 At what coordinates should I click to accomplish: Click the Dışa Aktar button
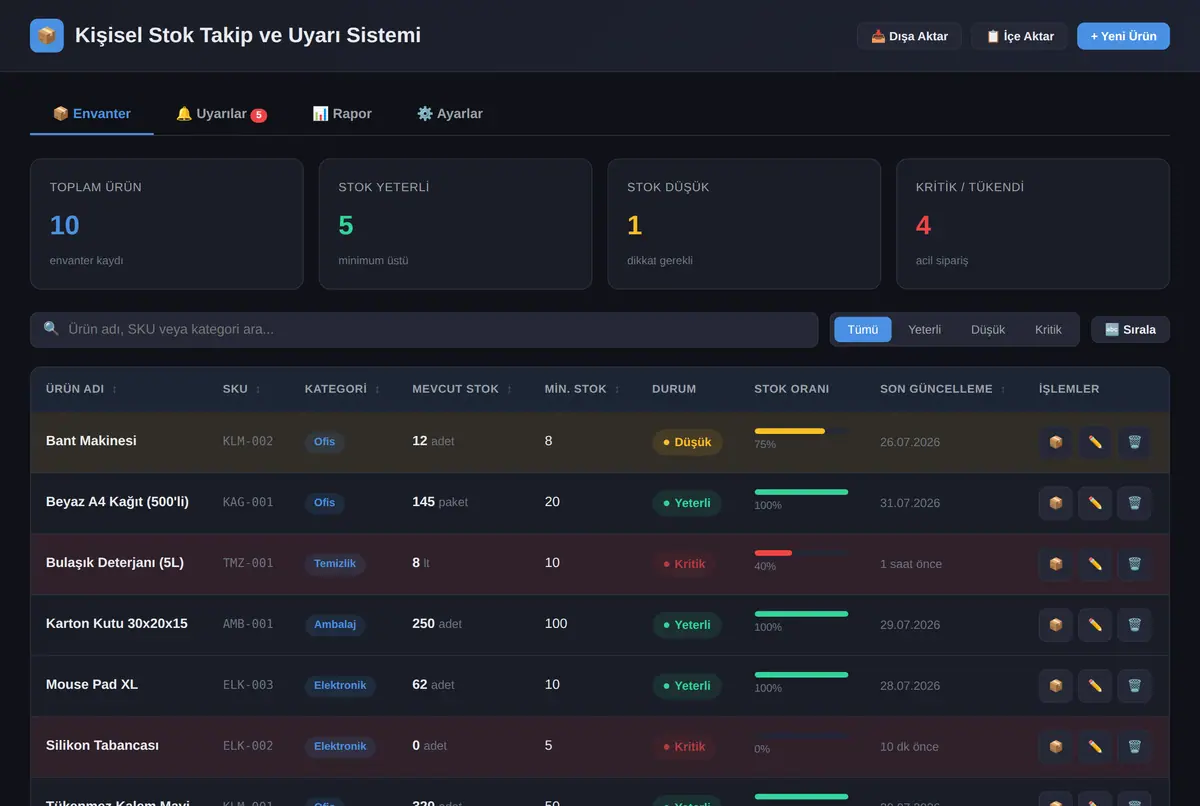click(909, 36)
